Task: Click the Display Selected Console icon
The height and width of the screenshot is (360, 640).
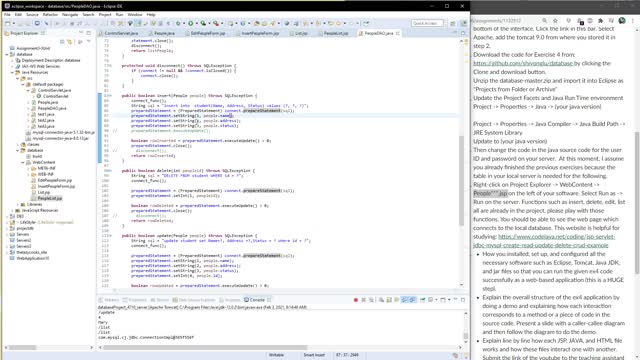Action: pyautogui.click(x=431, y=300)
